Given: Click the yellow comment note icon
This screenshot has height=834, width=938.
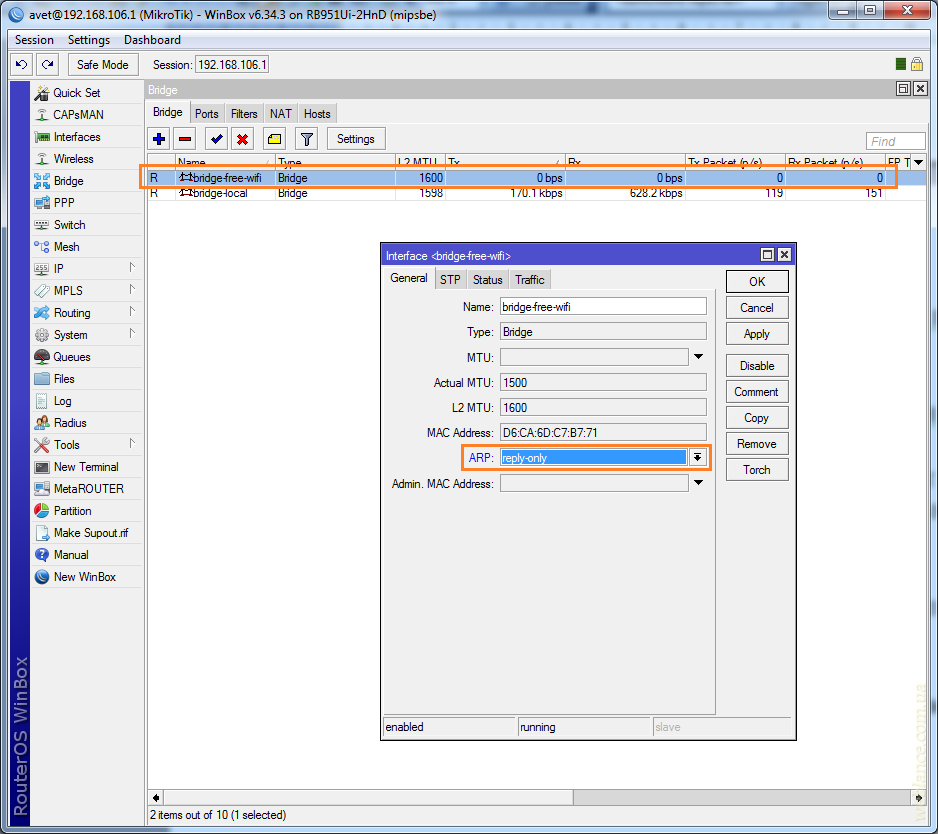Looking at the screenshot, I should click(274, 139).
